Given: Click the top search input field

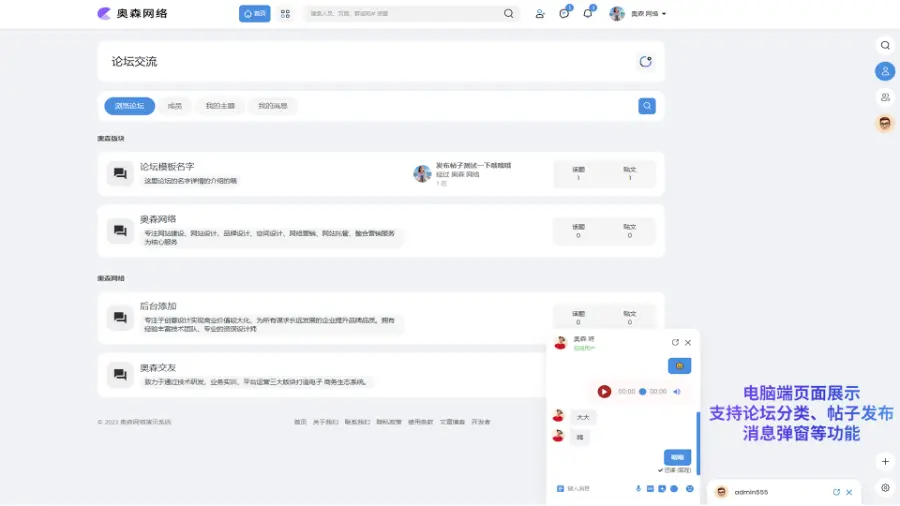Looking at the screenshot, I should click(403, 14).
